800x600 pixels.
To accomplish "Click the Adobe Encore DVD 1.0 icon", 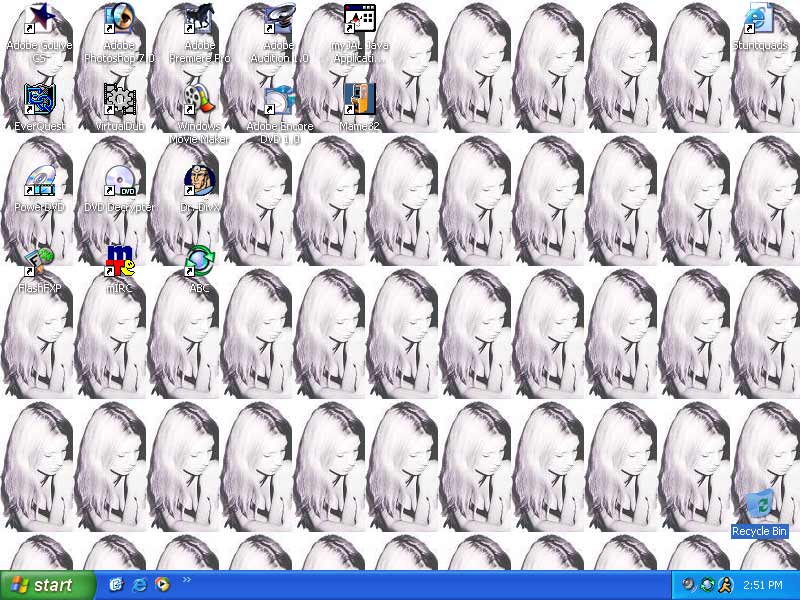I will pyautogui.click(x=279, y=99).
